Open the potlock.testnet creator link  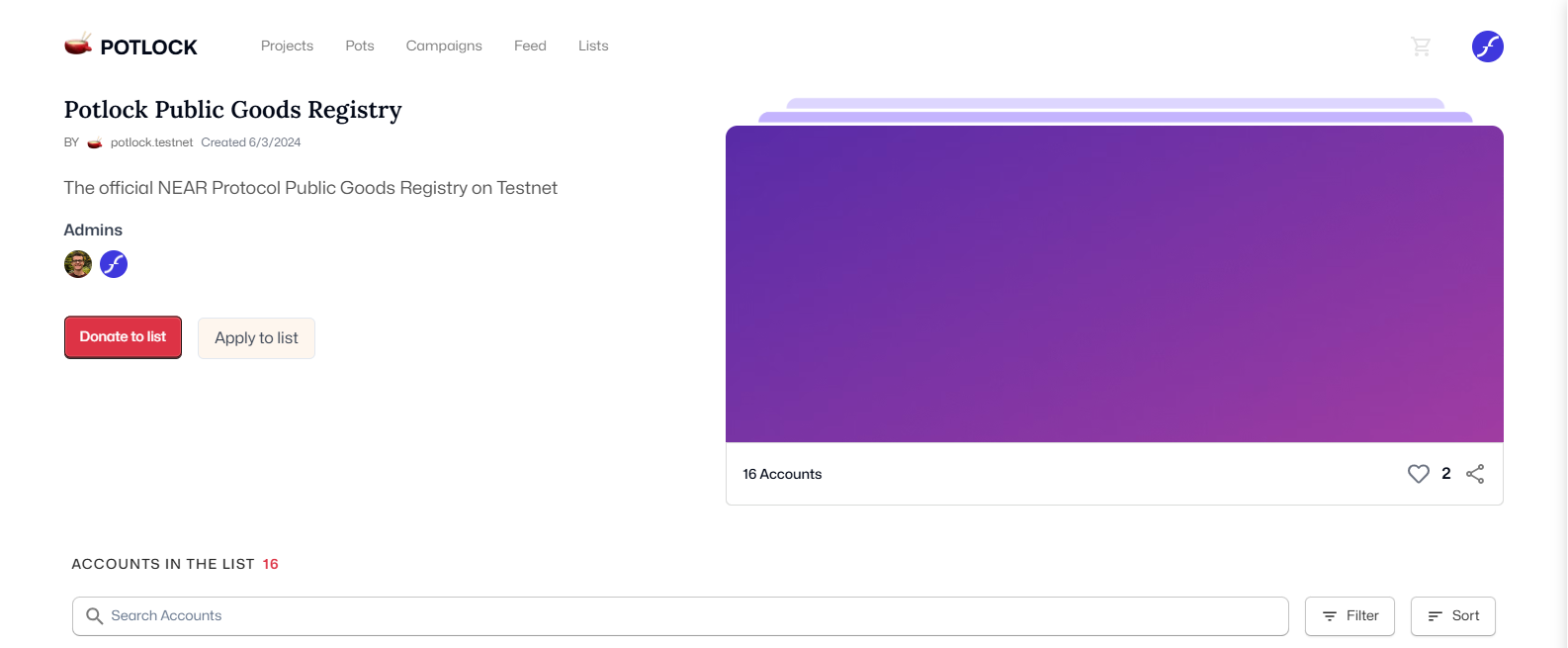[x=151, y=142]
